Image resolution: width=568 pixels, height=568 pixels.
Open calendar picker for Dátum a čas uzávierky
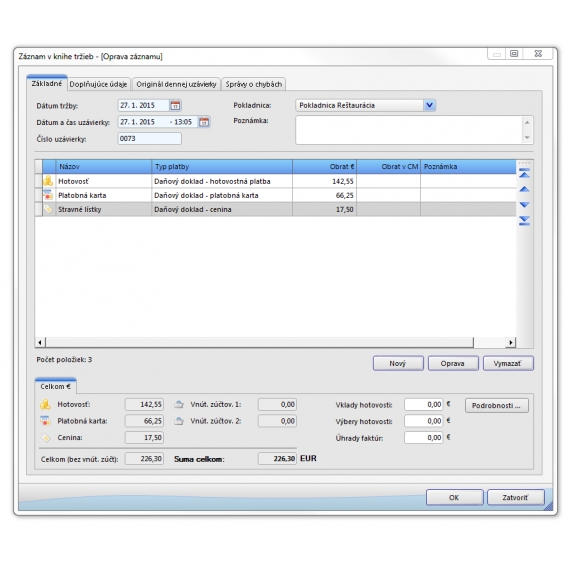click(204, 122)
